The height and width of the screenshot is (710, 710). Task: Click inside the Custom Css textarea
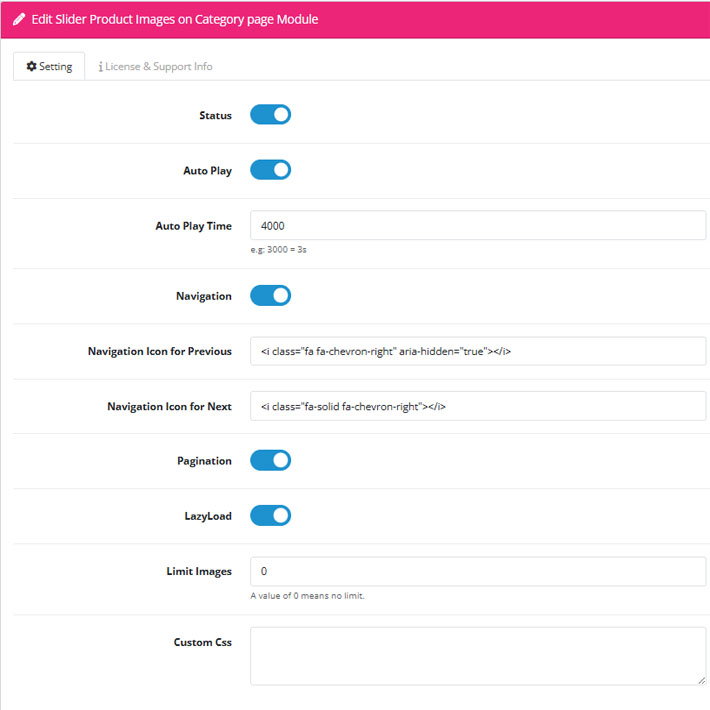coord(478,656)
